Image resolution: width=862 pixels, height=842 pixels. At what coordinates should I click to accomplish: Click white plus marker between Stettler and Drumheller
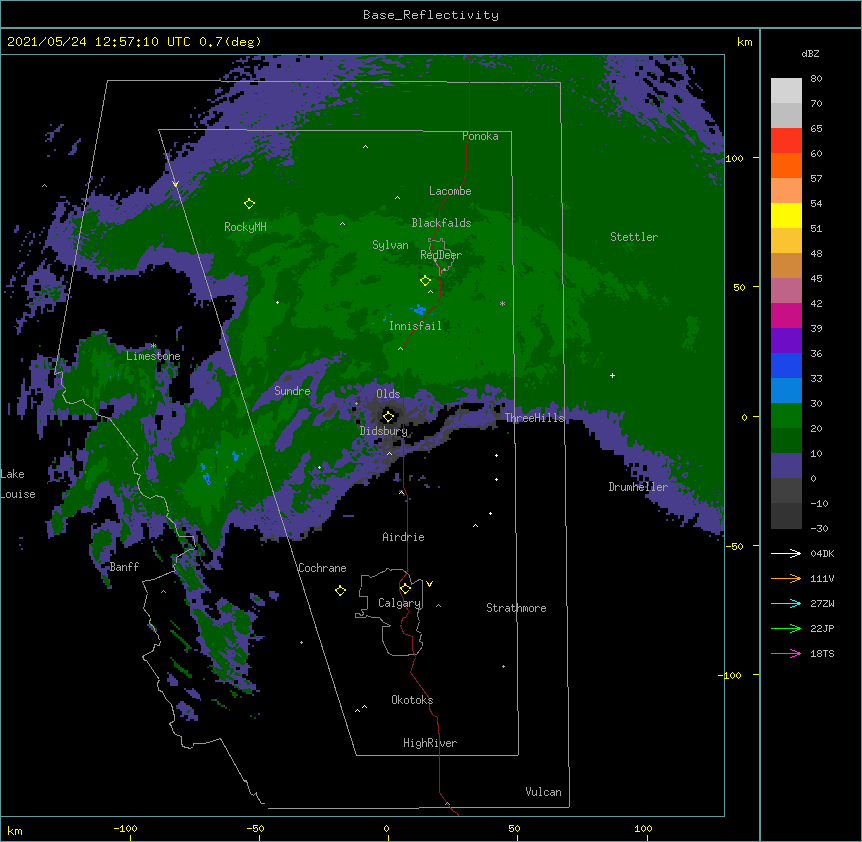[x=612, y=375]
